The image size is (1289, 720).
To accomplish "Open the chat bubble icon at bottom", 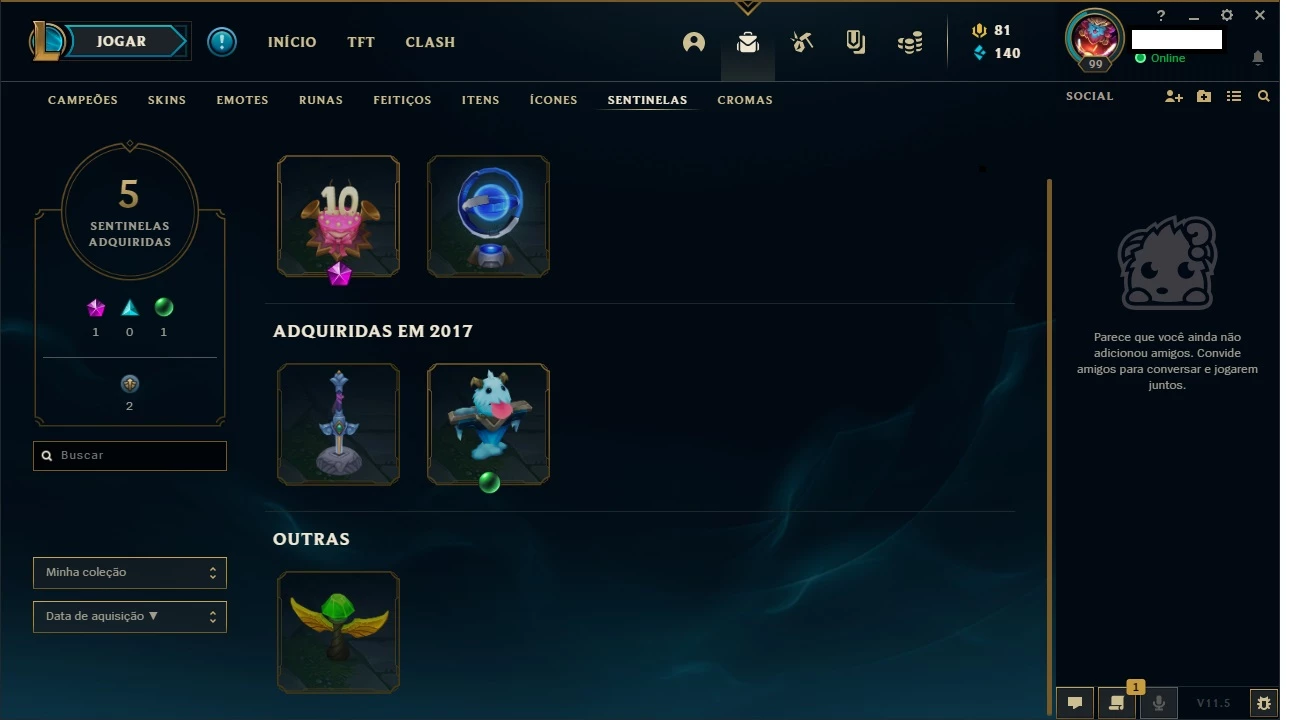I will (1075, 703).
